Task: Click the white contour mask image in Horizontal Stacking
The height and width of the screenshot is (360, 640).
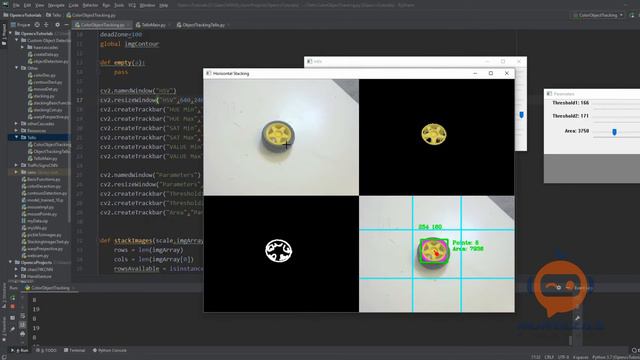Action: tap(279, 250)
